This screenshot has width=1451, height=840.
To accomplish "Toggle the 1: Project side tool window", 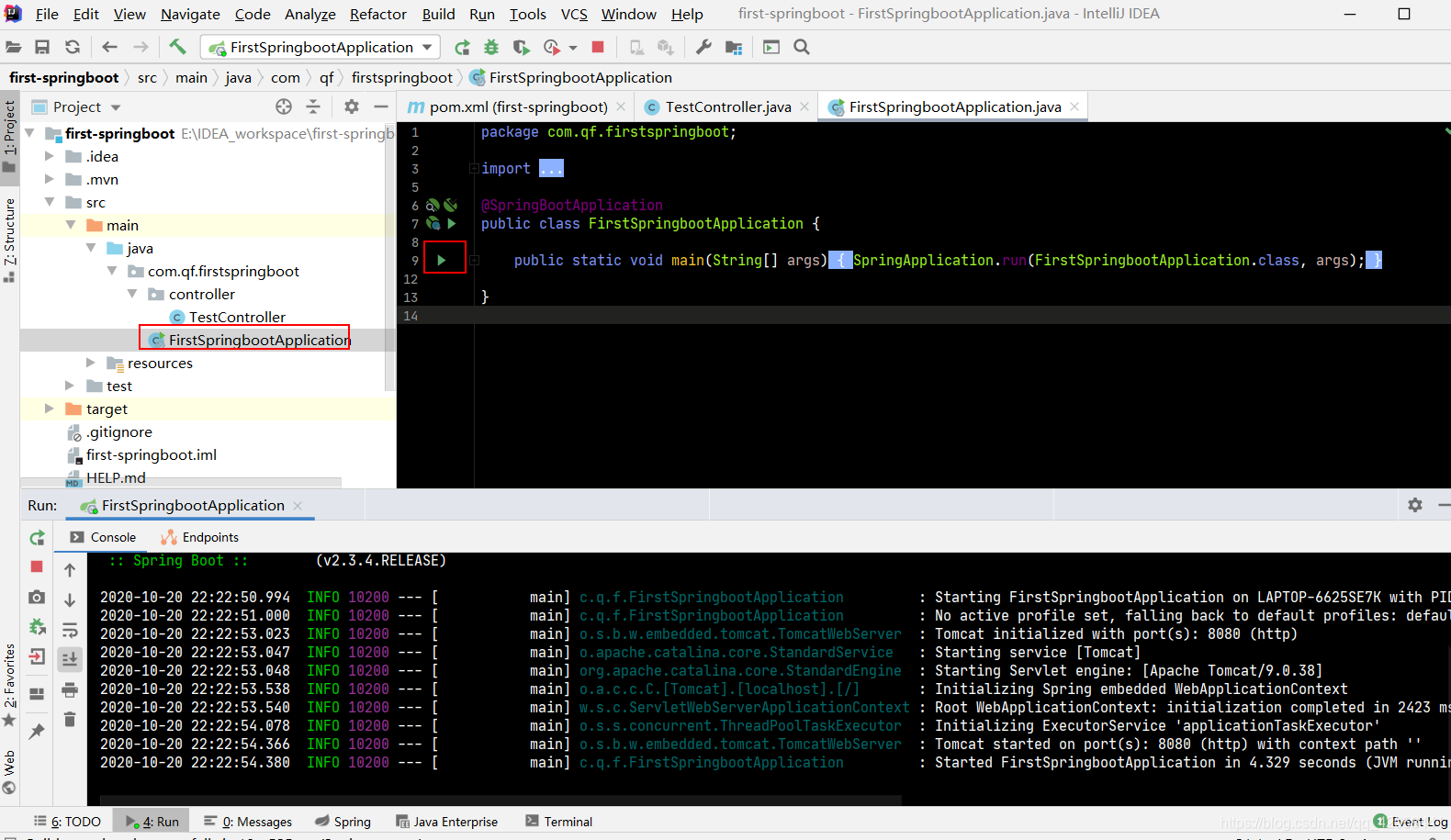I will pos(9,136).
